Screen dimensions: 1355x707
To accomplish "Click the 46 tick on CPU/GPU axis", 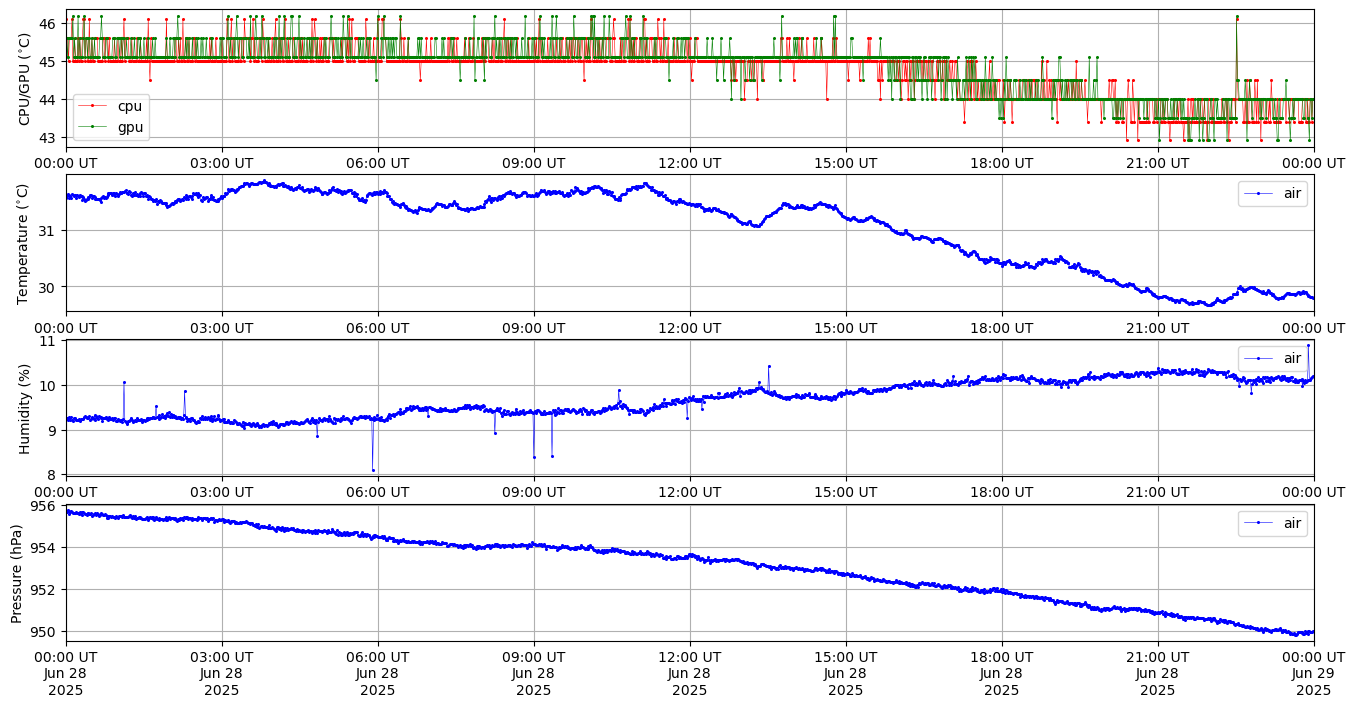I will (49, 23).
